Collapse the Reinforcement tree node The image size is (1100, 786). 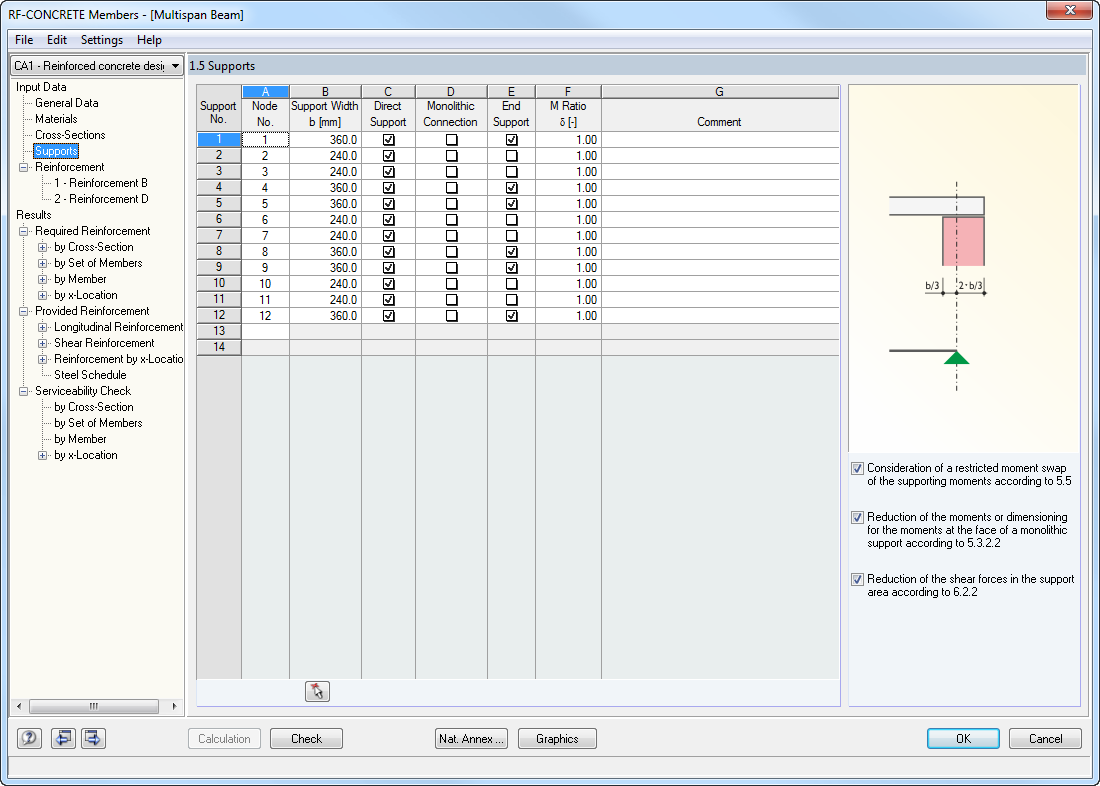coord(24,168)
